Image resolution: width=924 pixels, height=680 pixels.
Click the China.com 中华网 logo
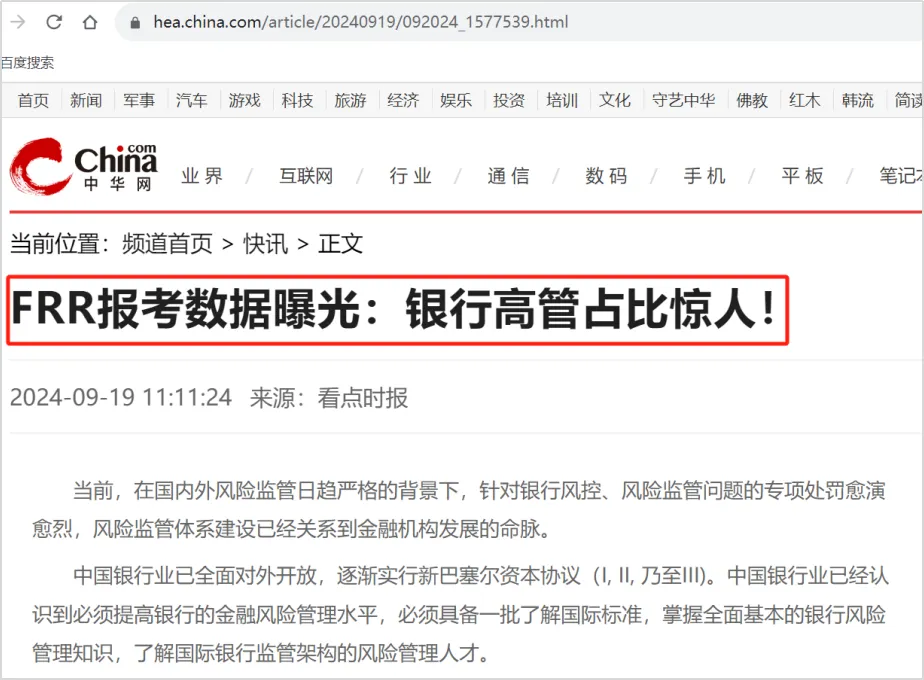tap(84, 167)
